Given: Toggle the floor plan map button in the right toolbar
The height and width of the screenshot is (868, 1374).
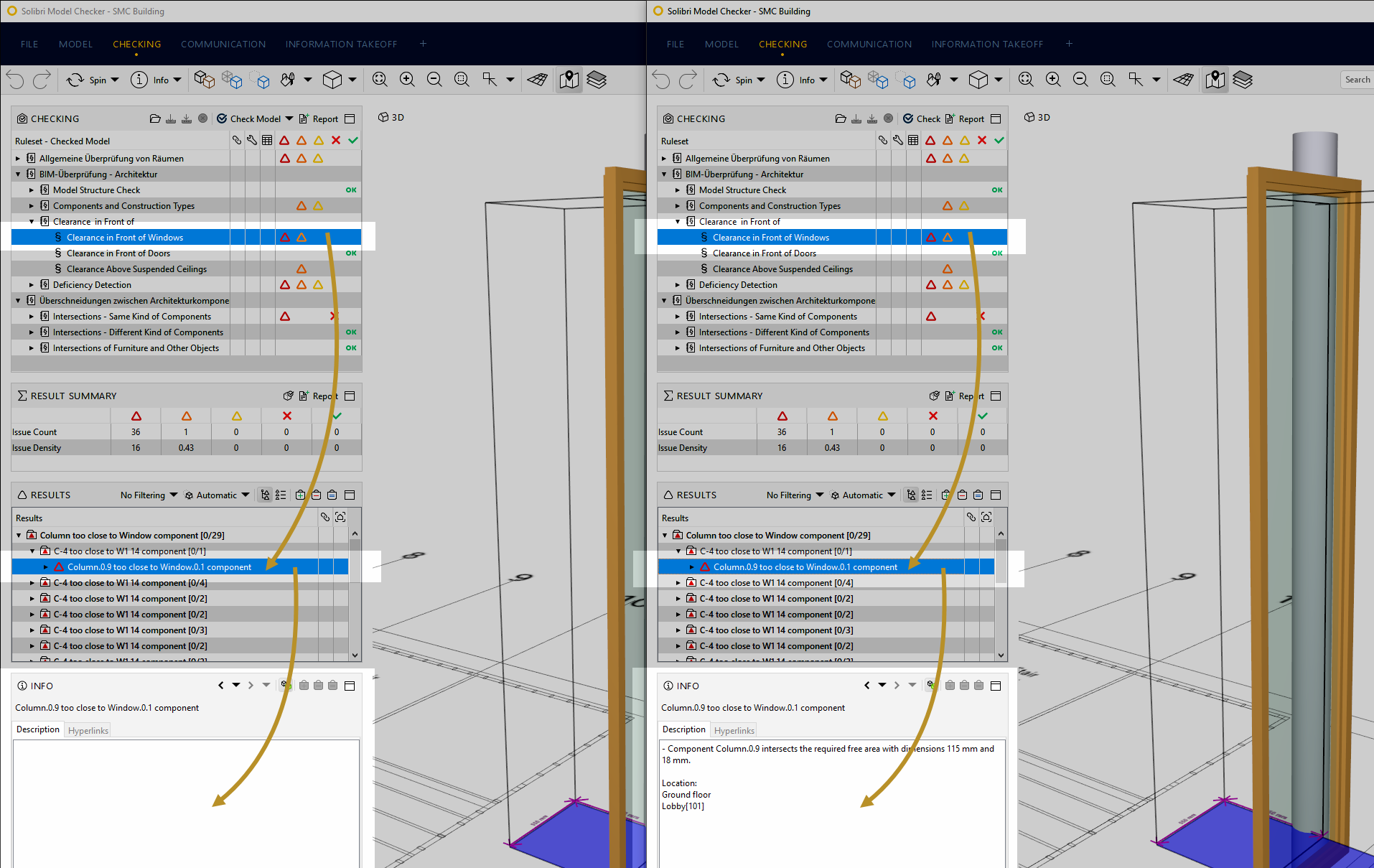Looking at the screenshot, I should tap(1215, 80).
